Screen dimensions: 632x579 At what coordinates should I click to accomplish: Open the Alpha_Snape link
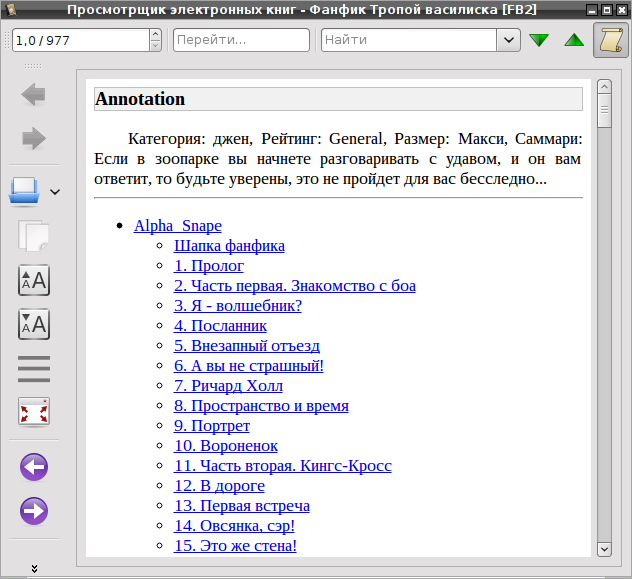[178, 226]
